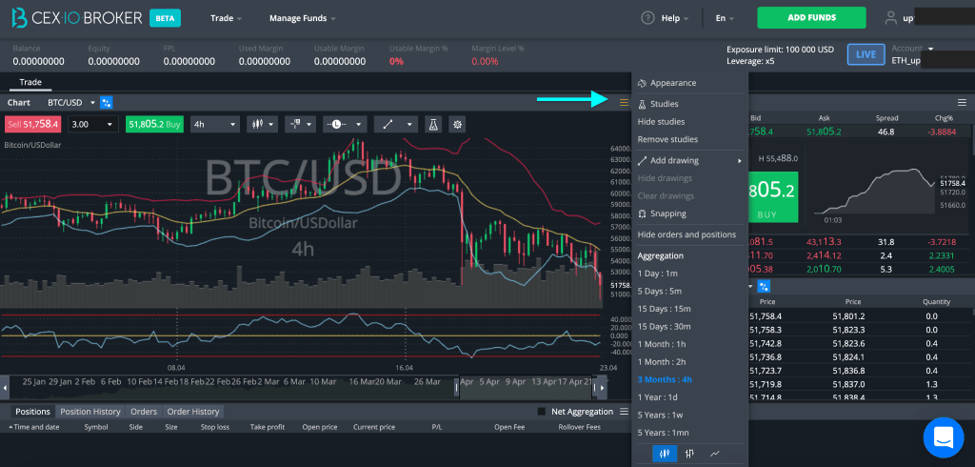Open the 4h timeframe dropdown
Screen dimensions: 975x467
[215, 124]
